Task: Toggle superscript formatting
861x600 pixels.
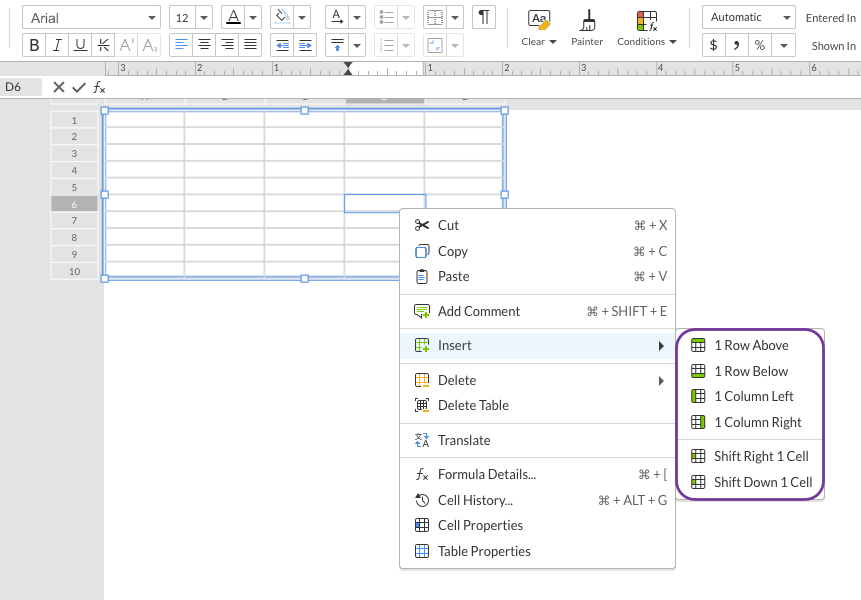Action: (x=126, y=45)
